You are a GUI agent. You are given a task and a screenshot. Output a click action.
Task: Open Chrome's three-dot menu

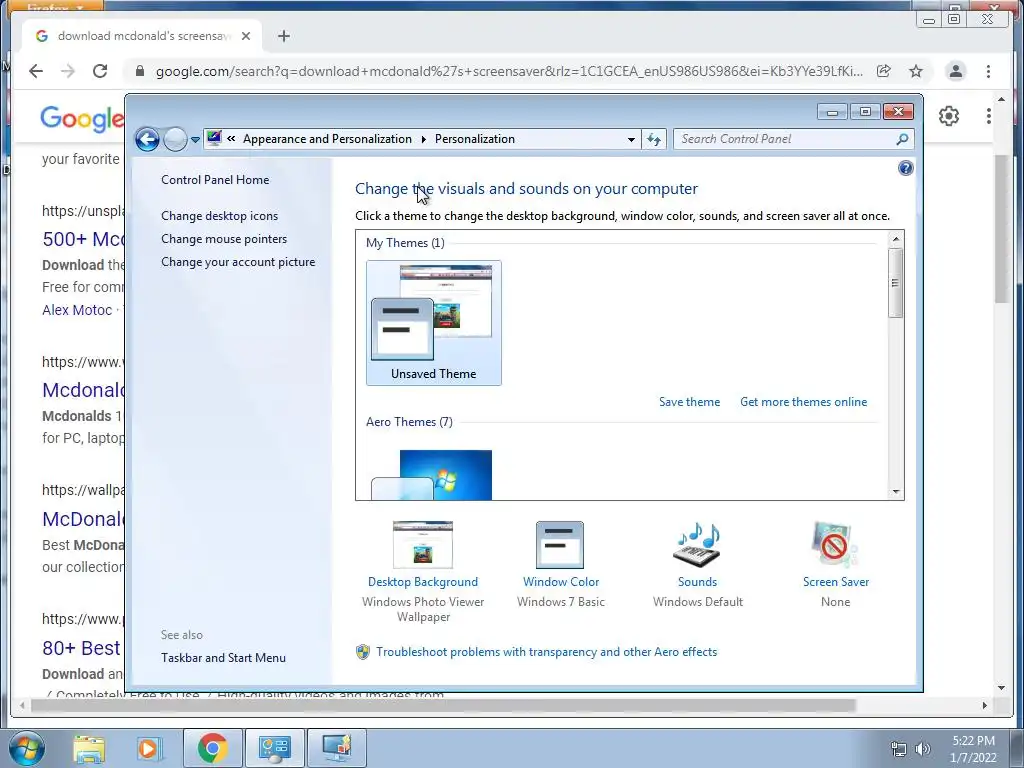988,71
